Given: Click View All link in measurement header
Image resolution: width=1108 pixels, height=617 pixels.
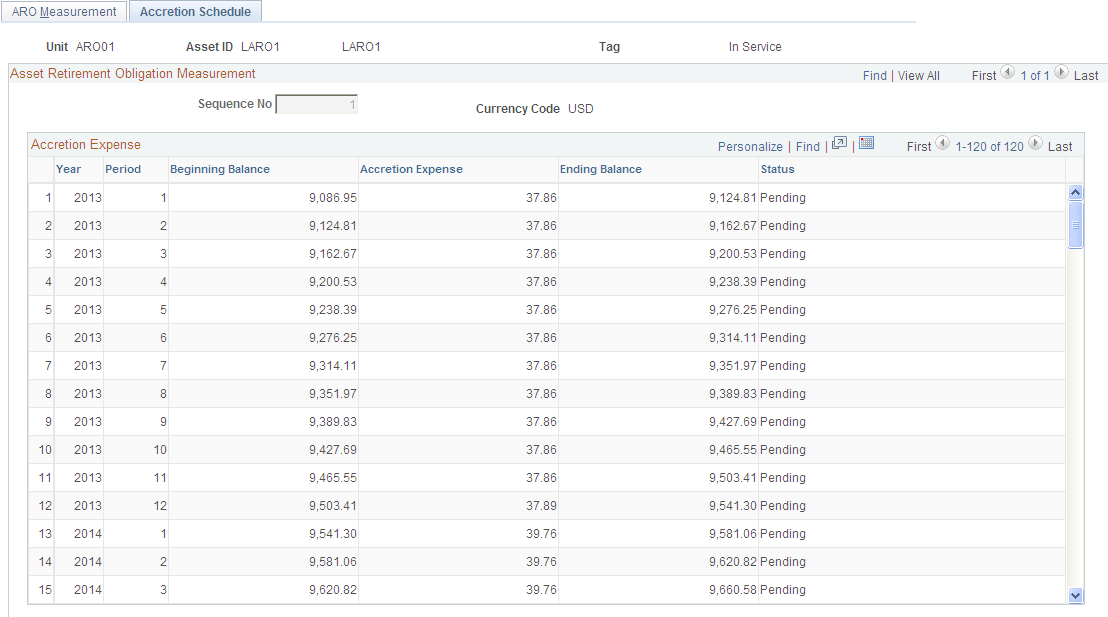Looking at the screenshot, I should [919, 76].
